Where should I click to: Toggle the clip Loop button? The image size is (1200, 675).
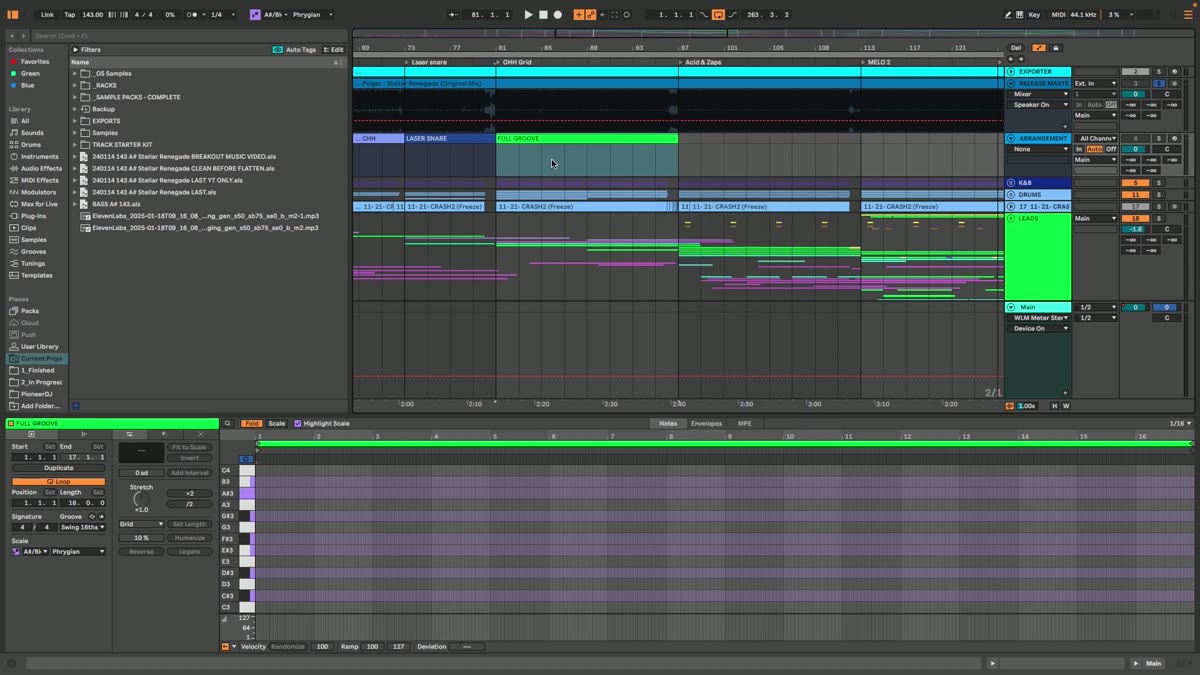pyautogui.click(x=59, y=482)
